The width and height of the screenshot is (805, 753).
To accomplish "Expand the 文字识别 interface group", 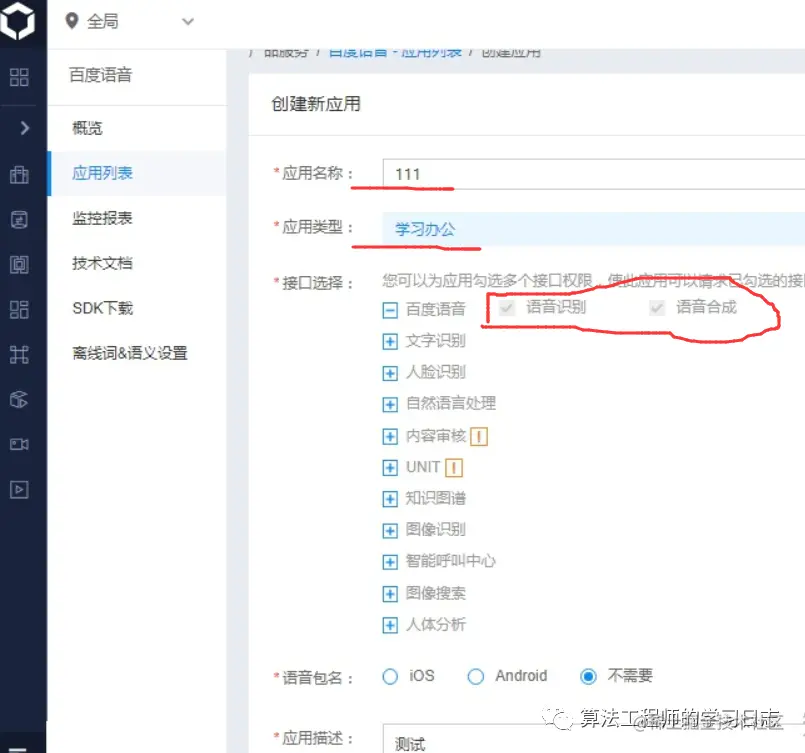I will [389, 339].
